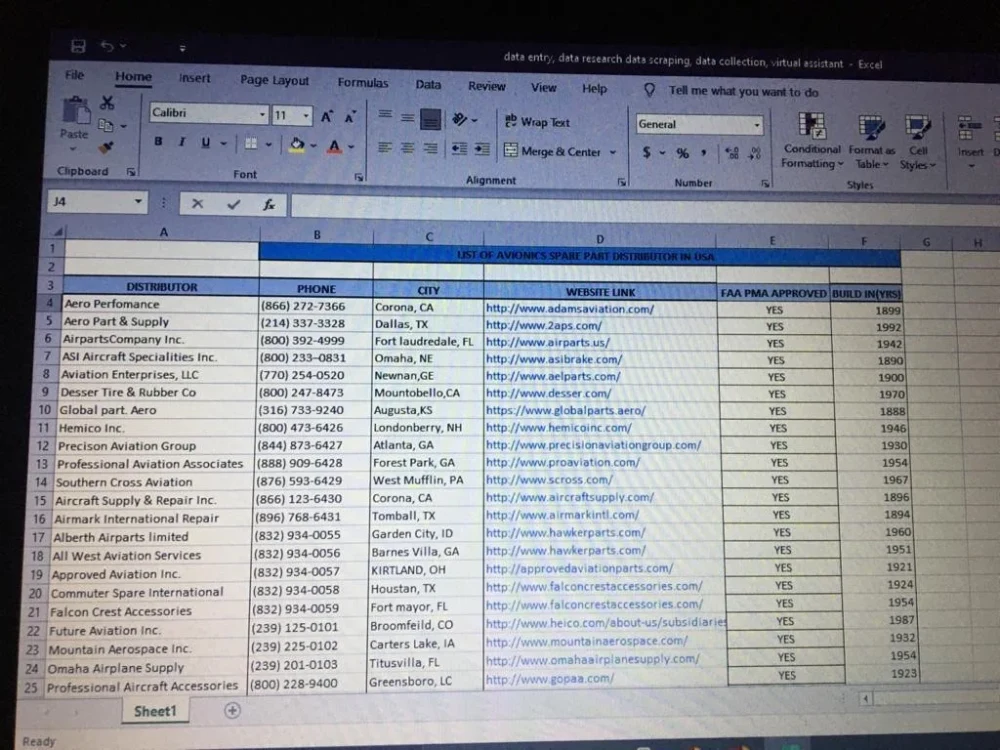Click the Copy icon

pyautogui.click(x=105, y=125)
